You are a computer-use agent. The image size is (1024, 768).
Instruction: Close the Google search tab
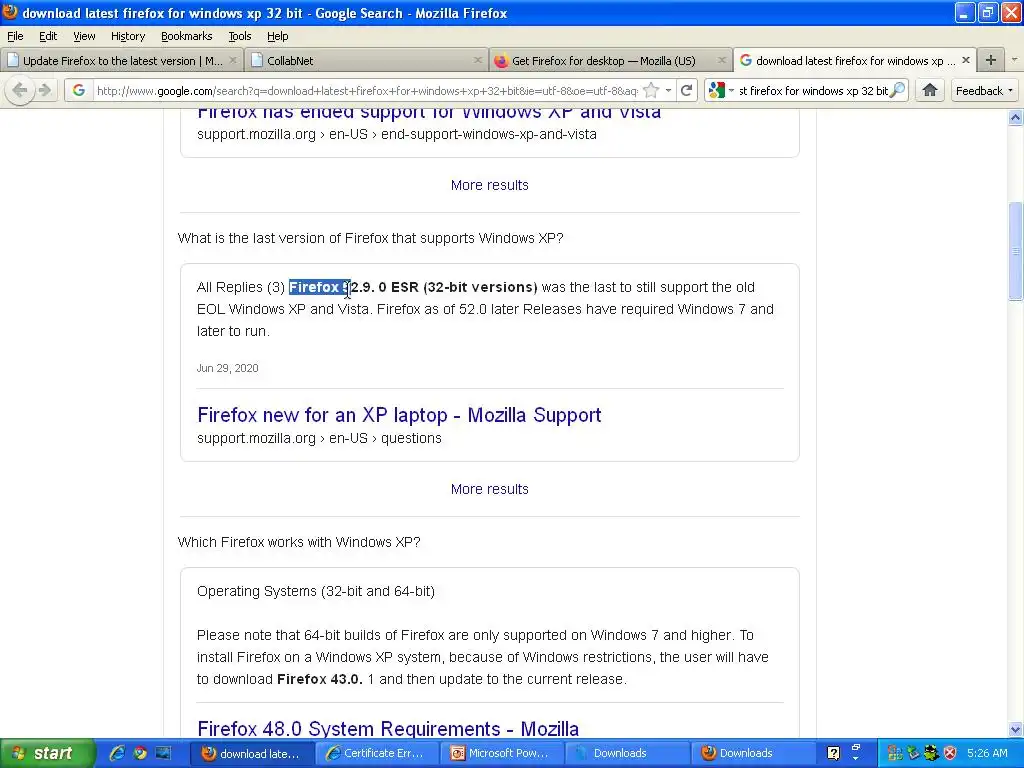[966, 60]
